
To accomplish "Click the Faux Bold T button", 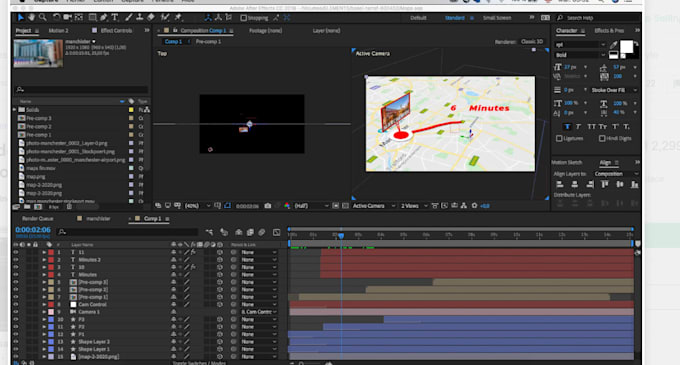I will point(567,127).
